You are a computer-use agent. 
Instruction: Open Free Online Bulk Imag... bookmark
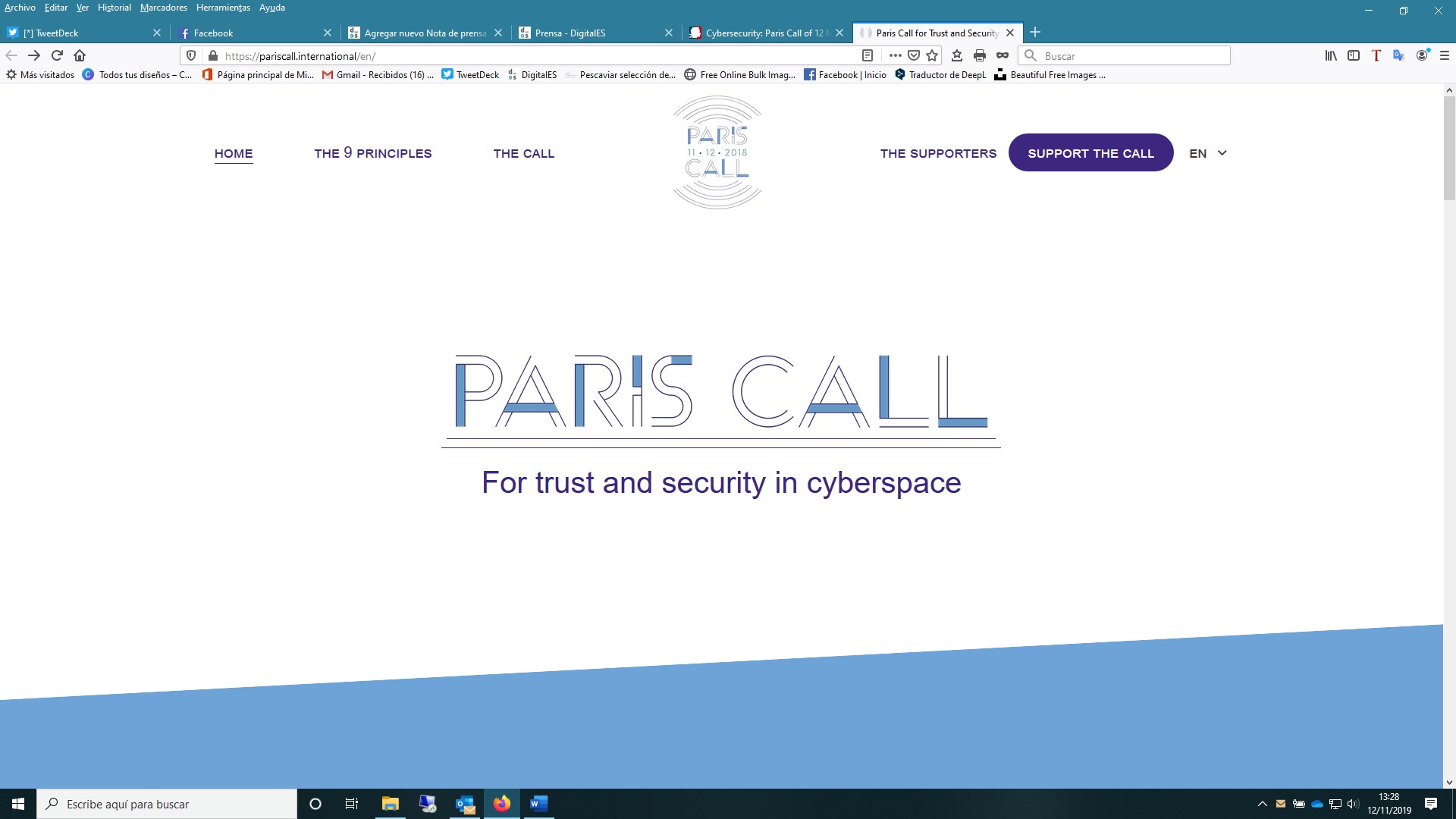pyautogui.click(x=740, y=74)
